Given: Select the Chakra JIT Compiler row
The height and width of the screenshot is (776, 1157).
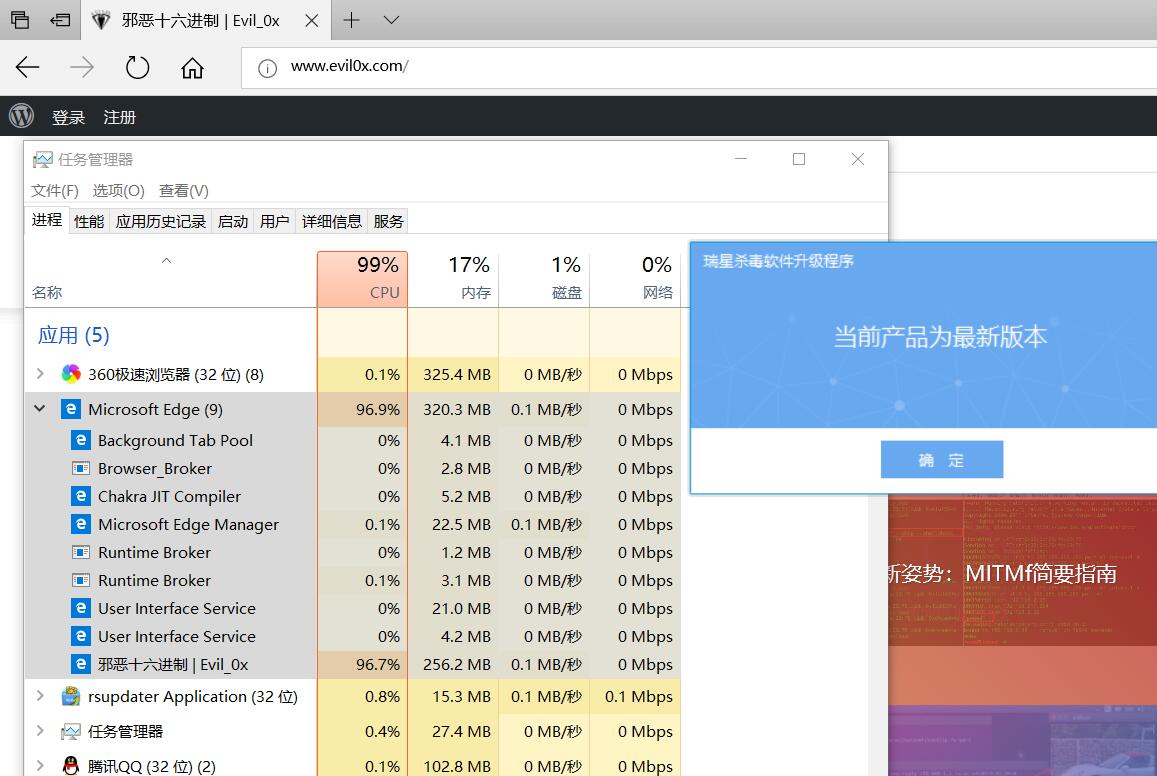Looking at the screenshot, I should 353,496.
